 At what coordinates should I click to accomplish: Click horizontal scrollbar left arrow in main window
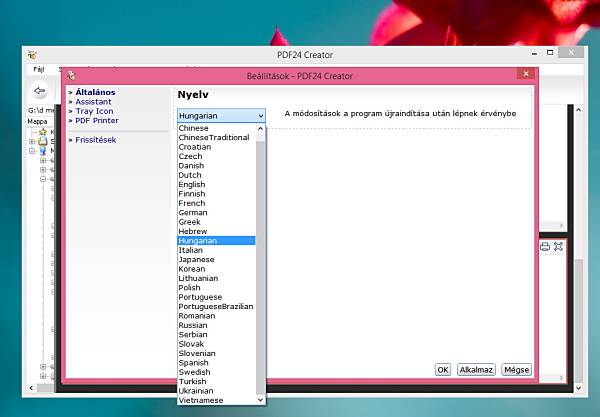click(x=31, y=388)
